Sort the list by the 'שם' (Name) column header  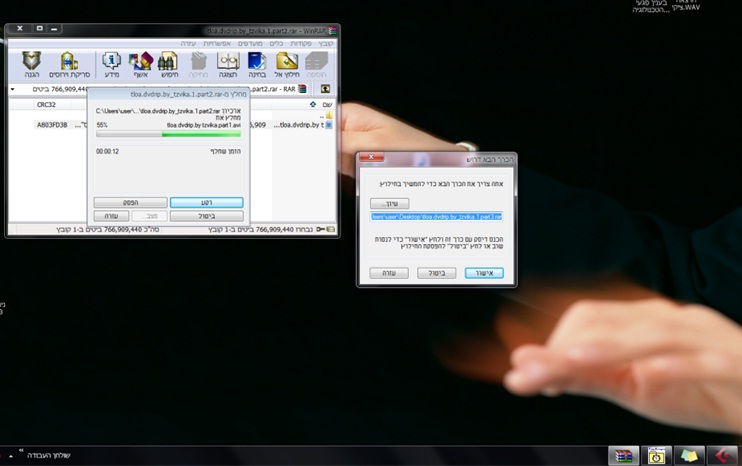click(327, 105)
